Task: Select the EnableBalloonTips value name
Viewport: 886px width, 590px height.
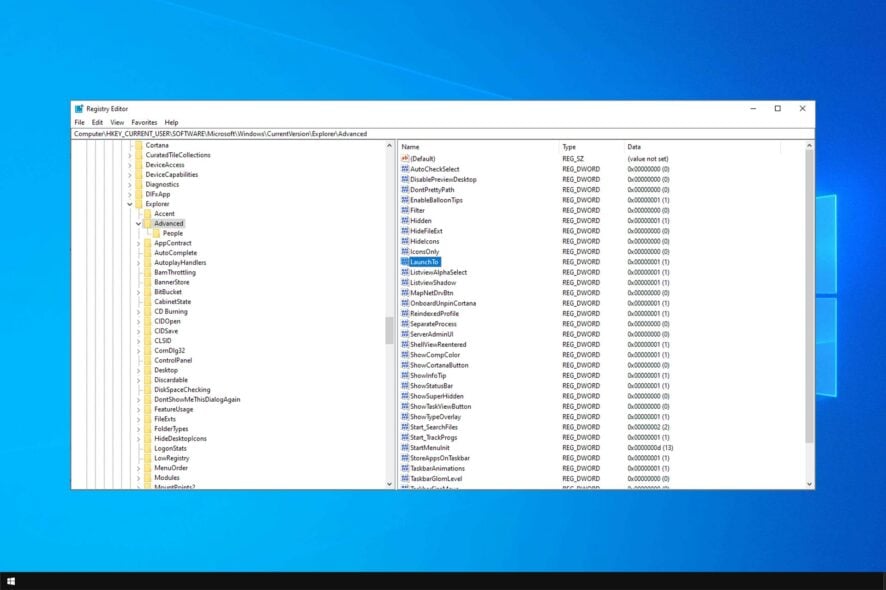Action: tap(436, 200)
